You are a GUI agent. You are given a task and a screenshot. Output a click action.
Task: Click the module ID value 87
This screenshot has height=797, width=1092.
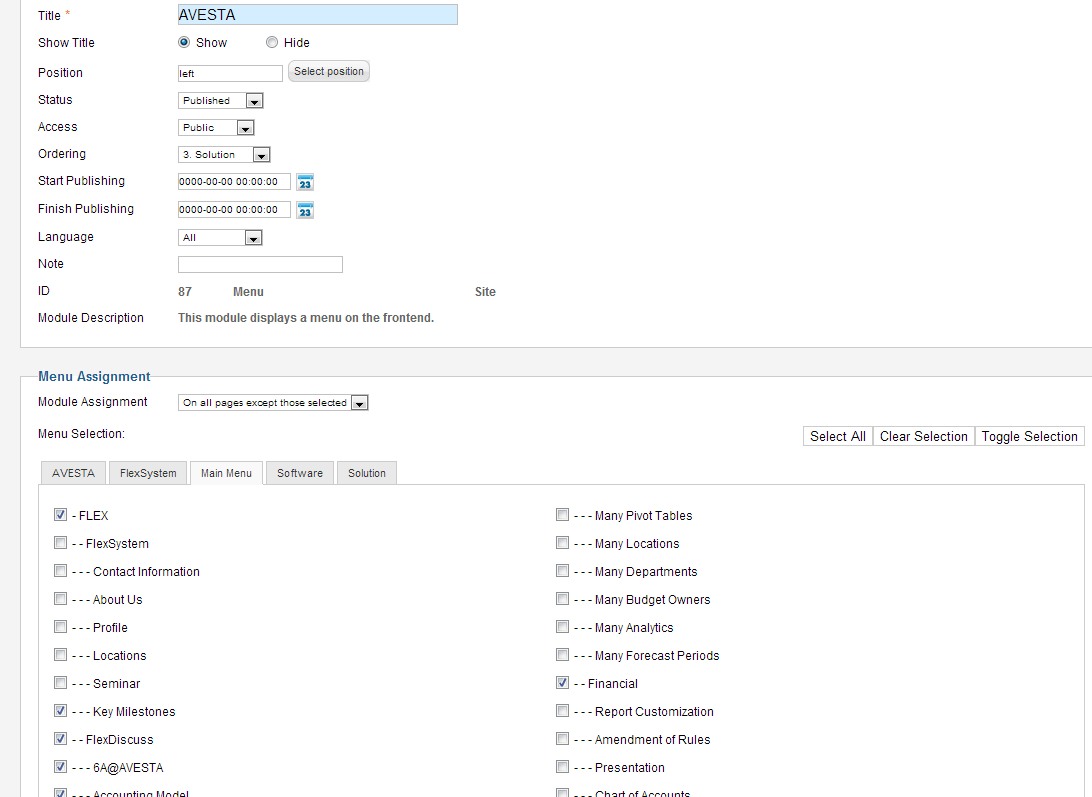[x=185, y=292]
